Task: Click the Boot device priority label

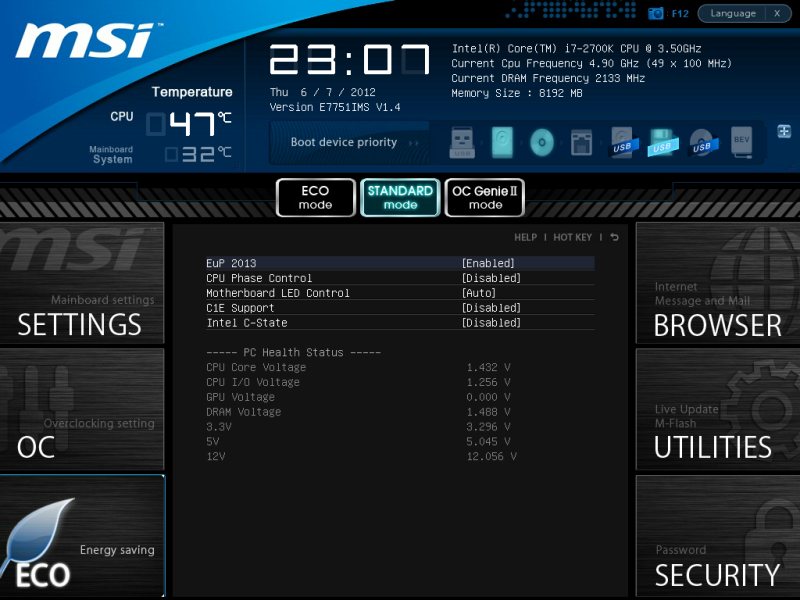Action: pyautogui.click(x=344, y=142)
